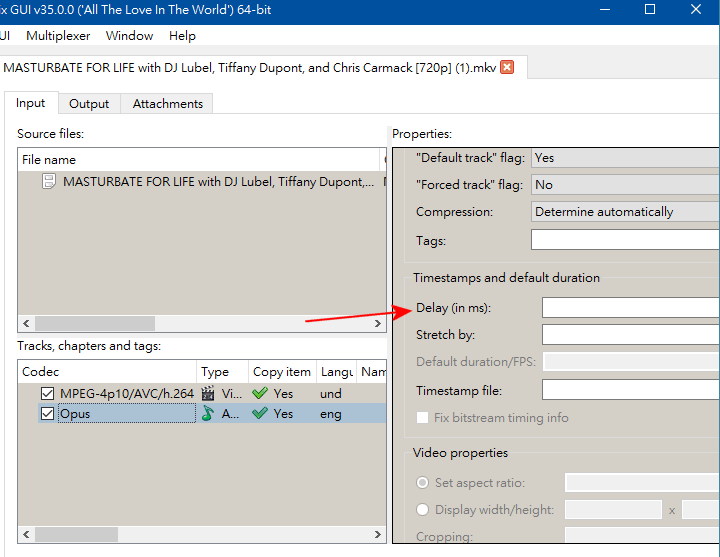720x557 pixels.
Task: Click the green checkmark in the MPEG-4 track row
Action: tap(260, 394)
